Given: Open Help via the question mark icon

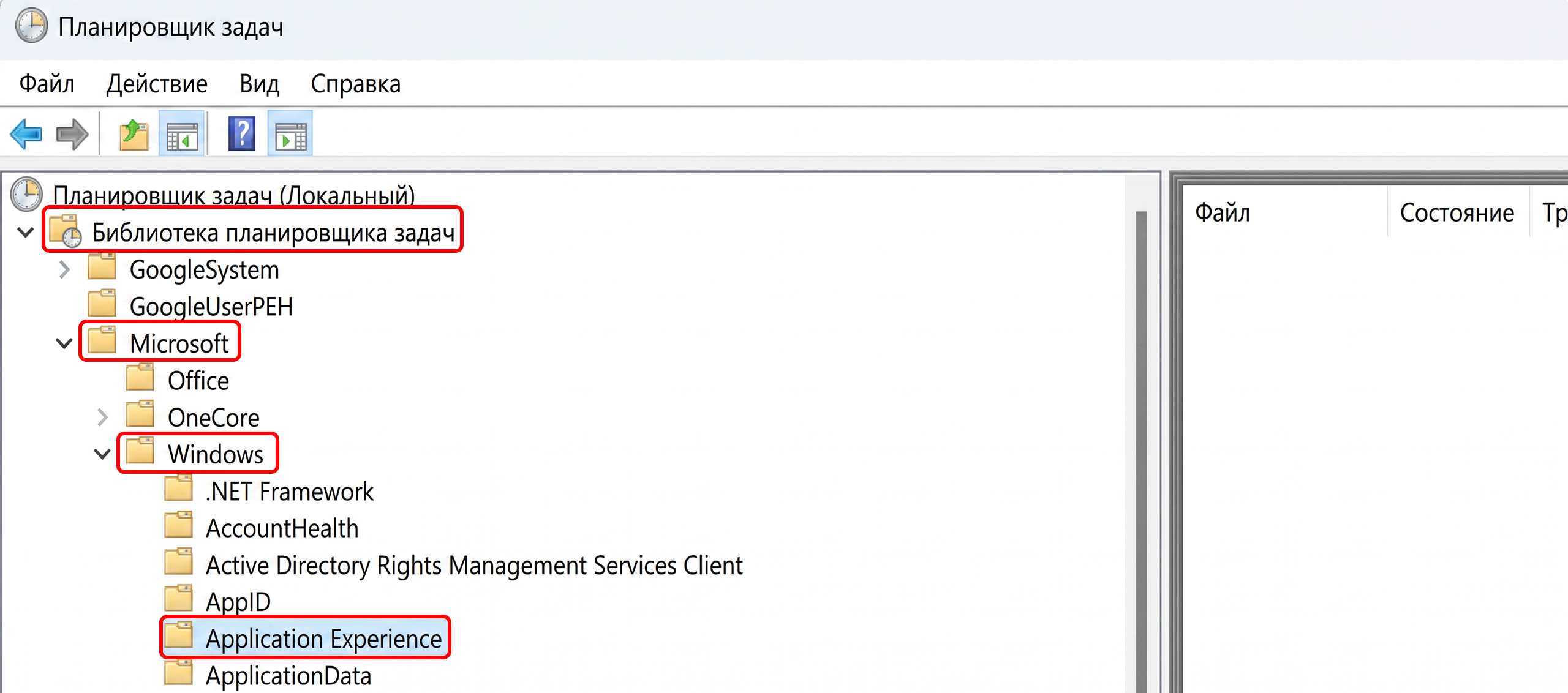Looking at the screenshot, I should pyautogui.click(x=242, y=134).
